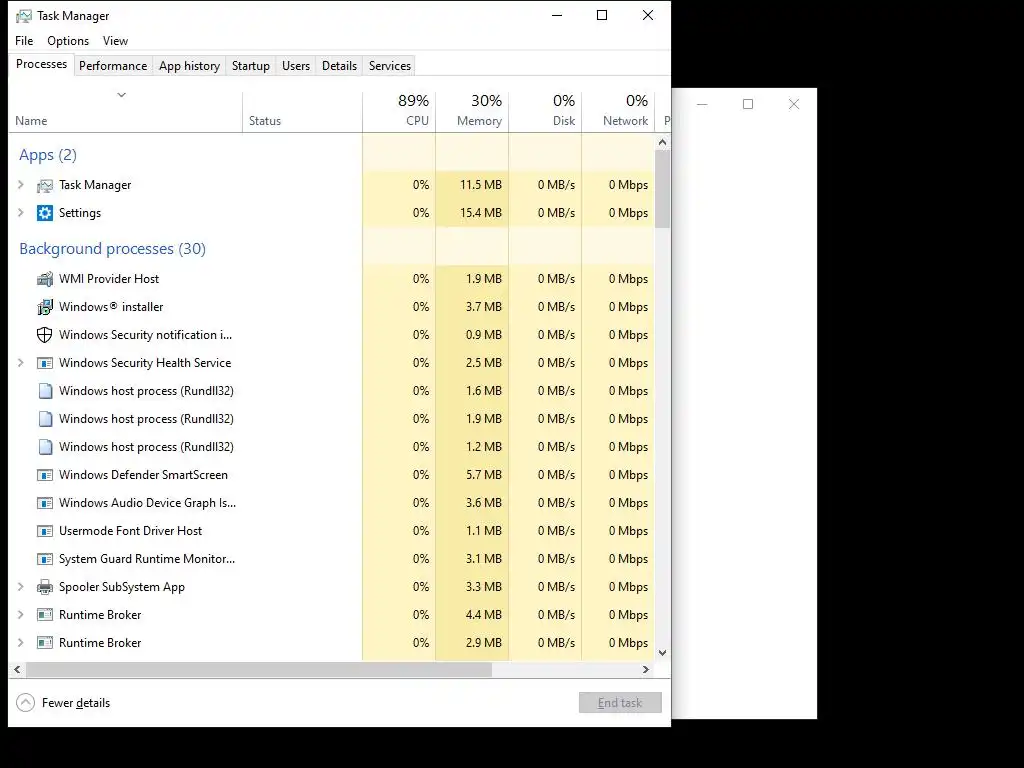
Task: Click the 15.4 MB memory cell of Settings
Action: pyautogui.click(x=472, y=213)
